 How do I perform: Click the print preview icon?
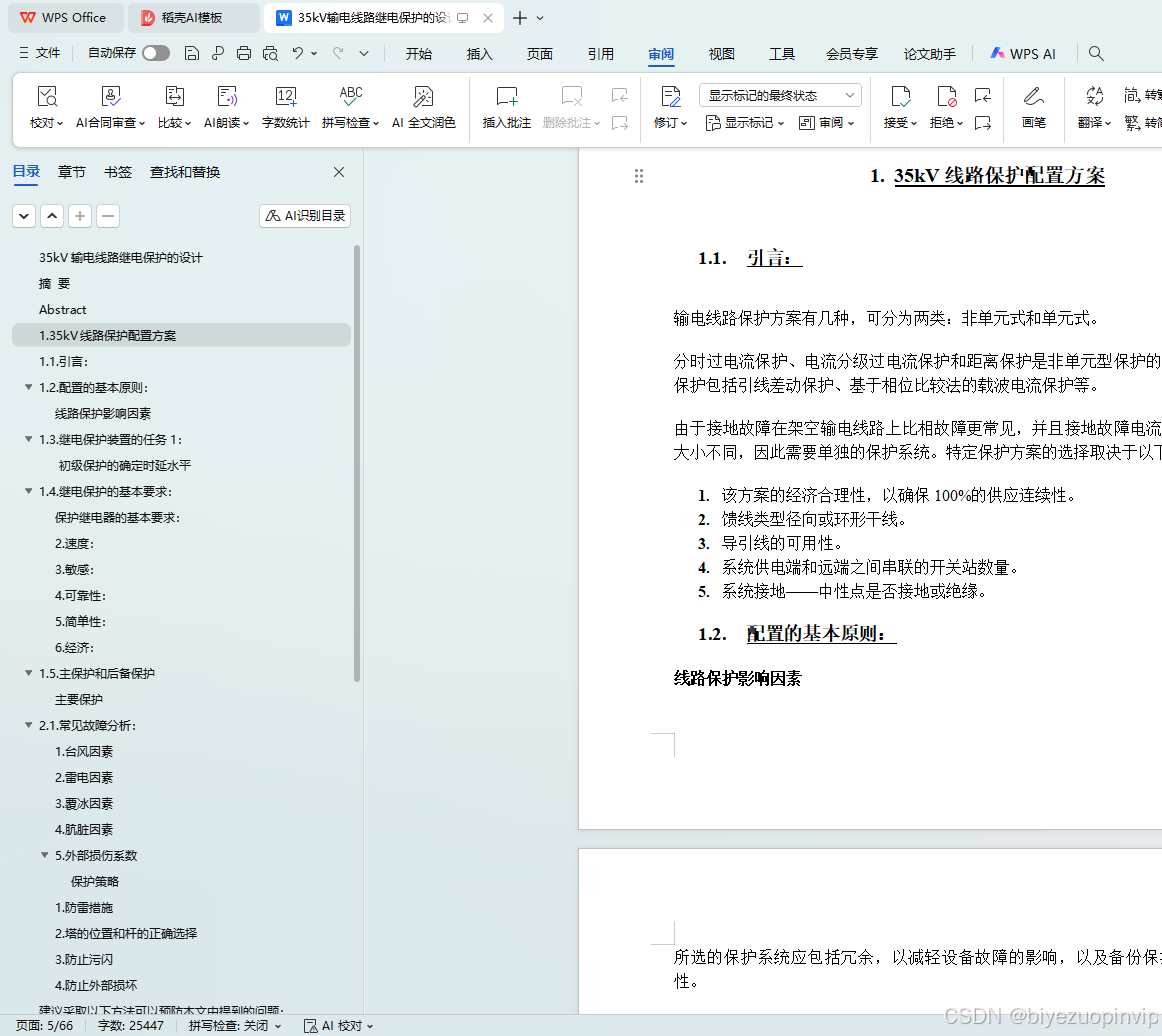pyautogui.click(x=270, y=53)
